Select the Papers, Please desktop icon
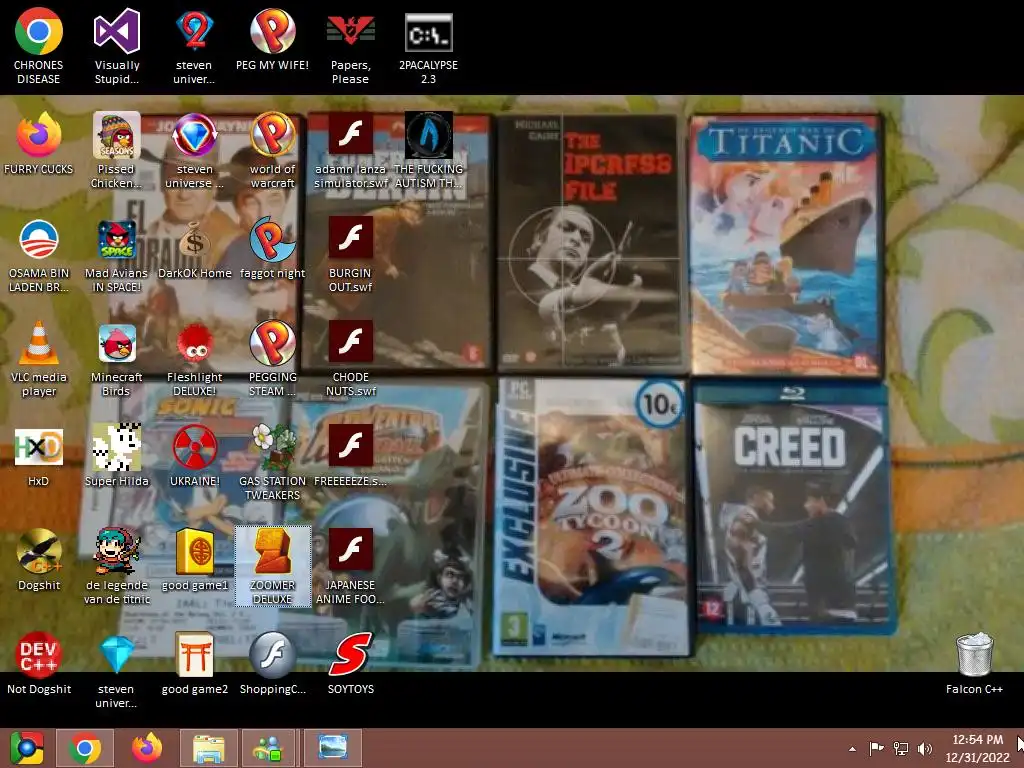 coord(351,46)
